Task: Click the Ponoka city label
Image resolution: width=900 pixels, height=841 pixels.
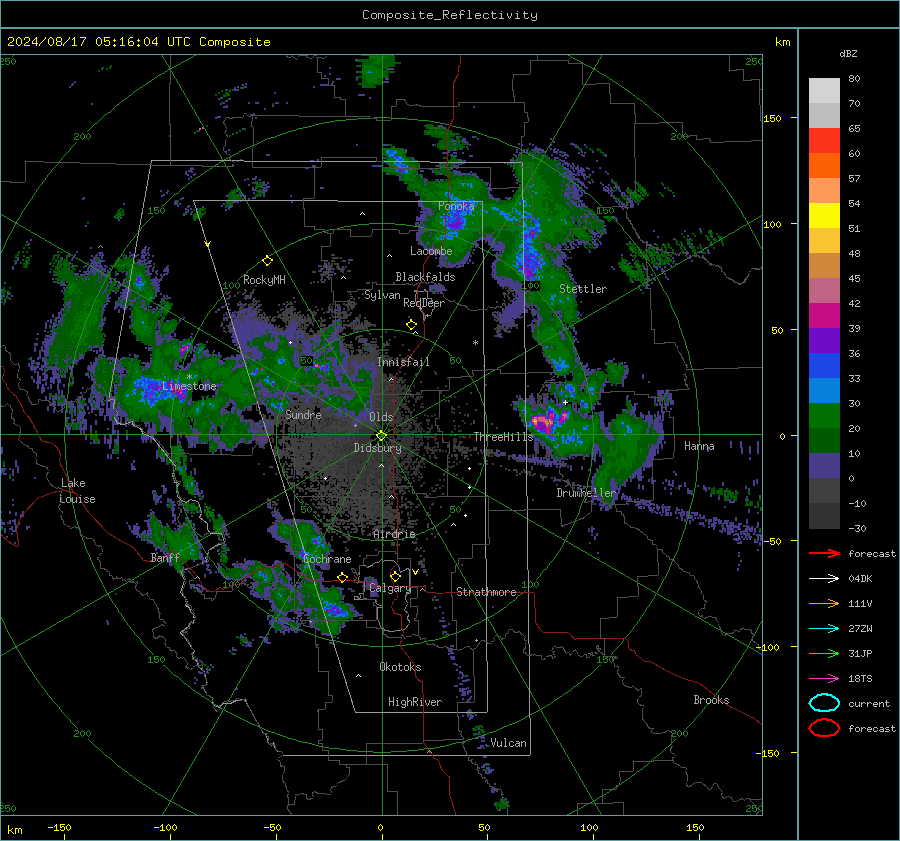Action: (456, 206)
